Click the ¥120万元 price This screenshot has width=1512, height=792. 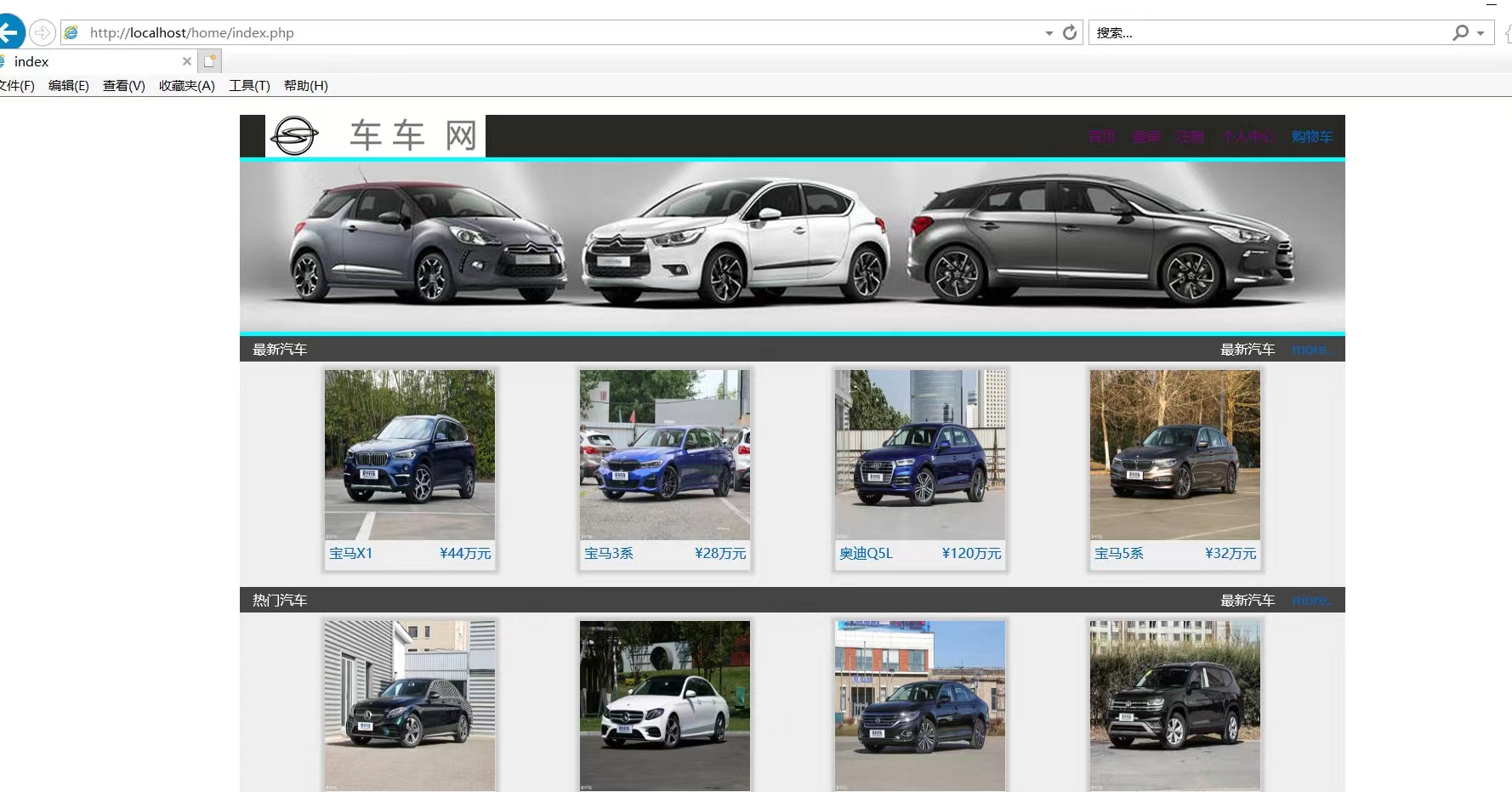[x=972, y=554]
